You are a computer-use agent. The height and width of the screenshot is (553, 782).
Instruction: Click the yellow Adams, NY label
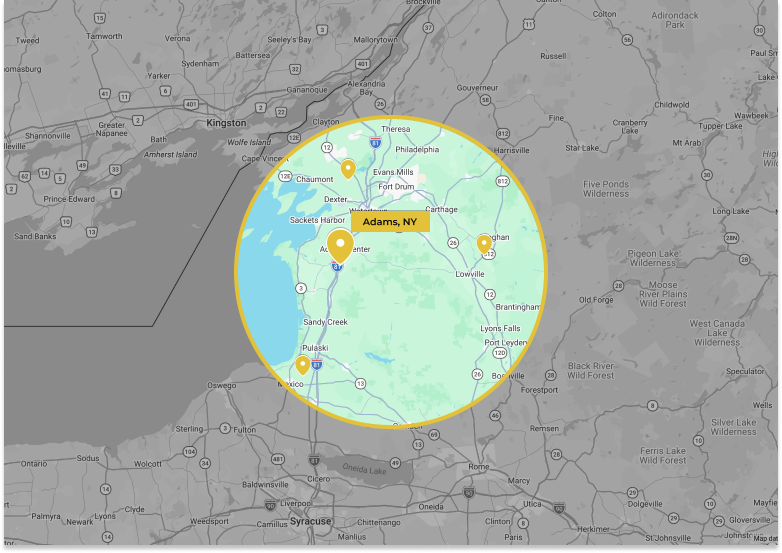pyautogui.click(x=390, y=221)
